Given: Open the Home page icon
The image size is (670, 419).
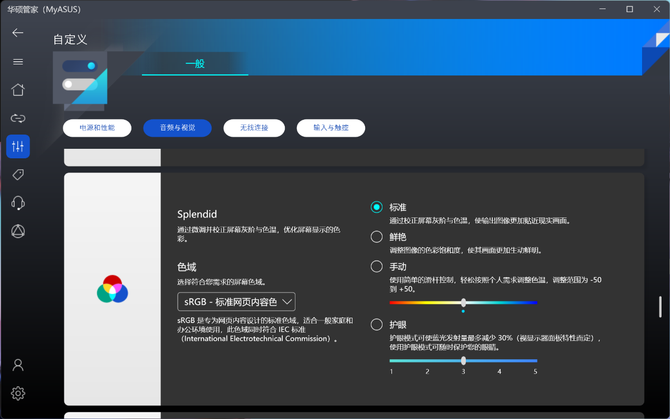Looking at the screenshot, I should click(18, 90).
